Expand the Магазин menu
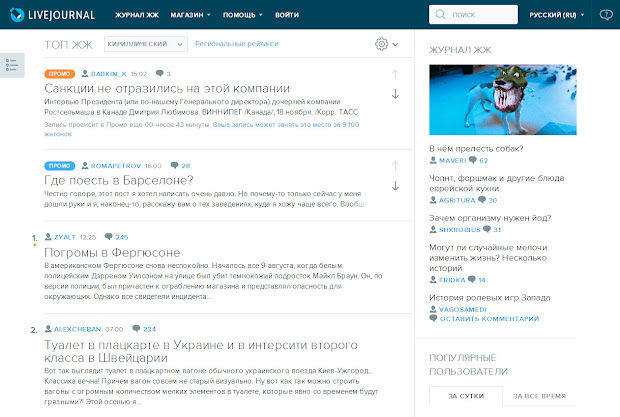Viewport: 620px width, 417px height. (x=190, y=15)
